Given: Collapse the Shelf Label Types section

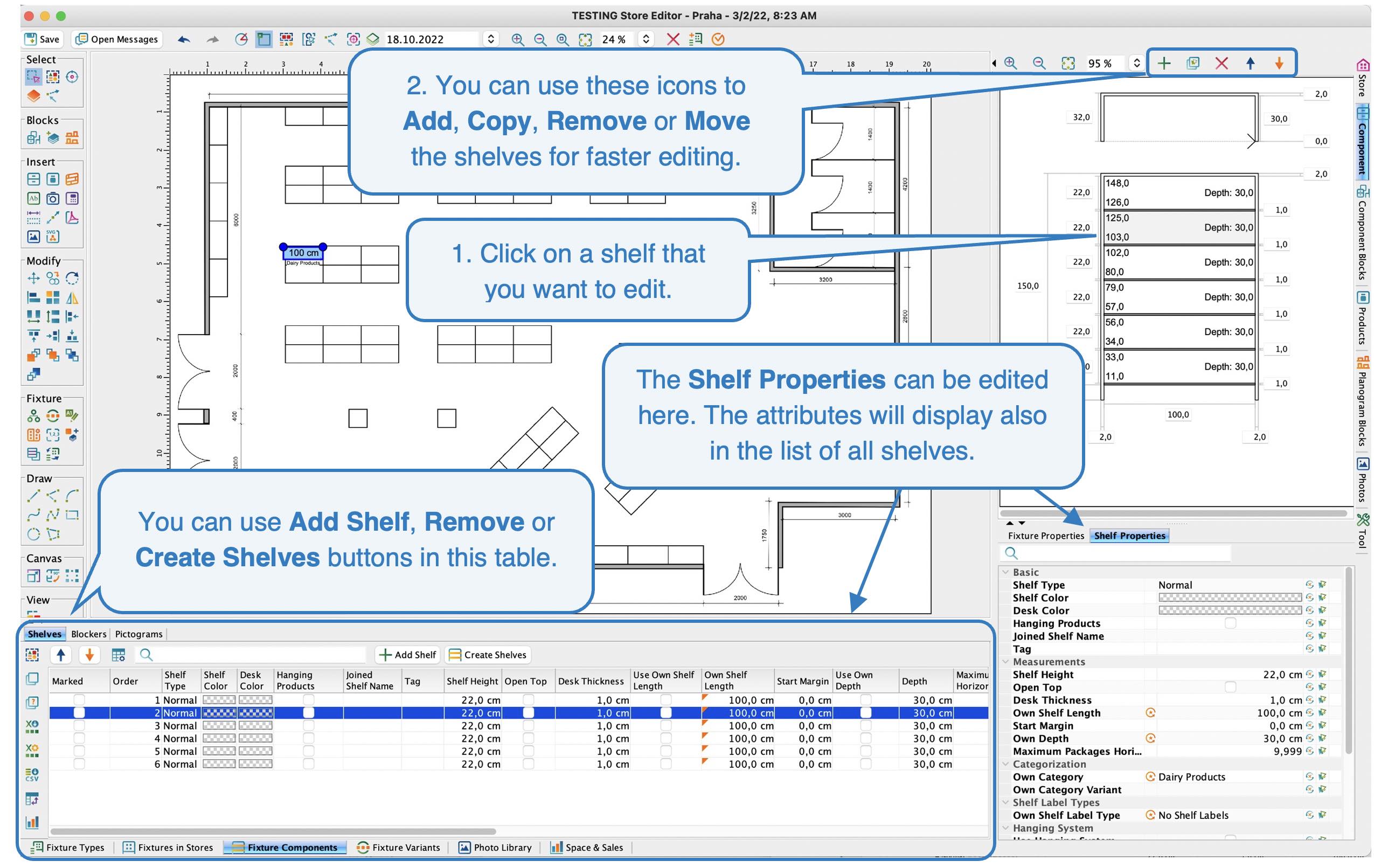Looking at the screenshot, I should coord(1005,802).
